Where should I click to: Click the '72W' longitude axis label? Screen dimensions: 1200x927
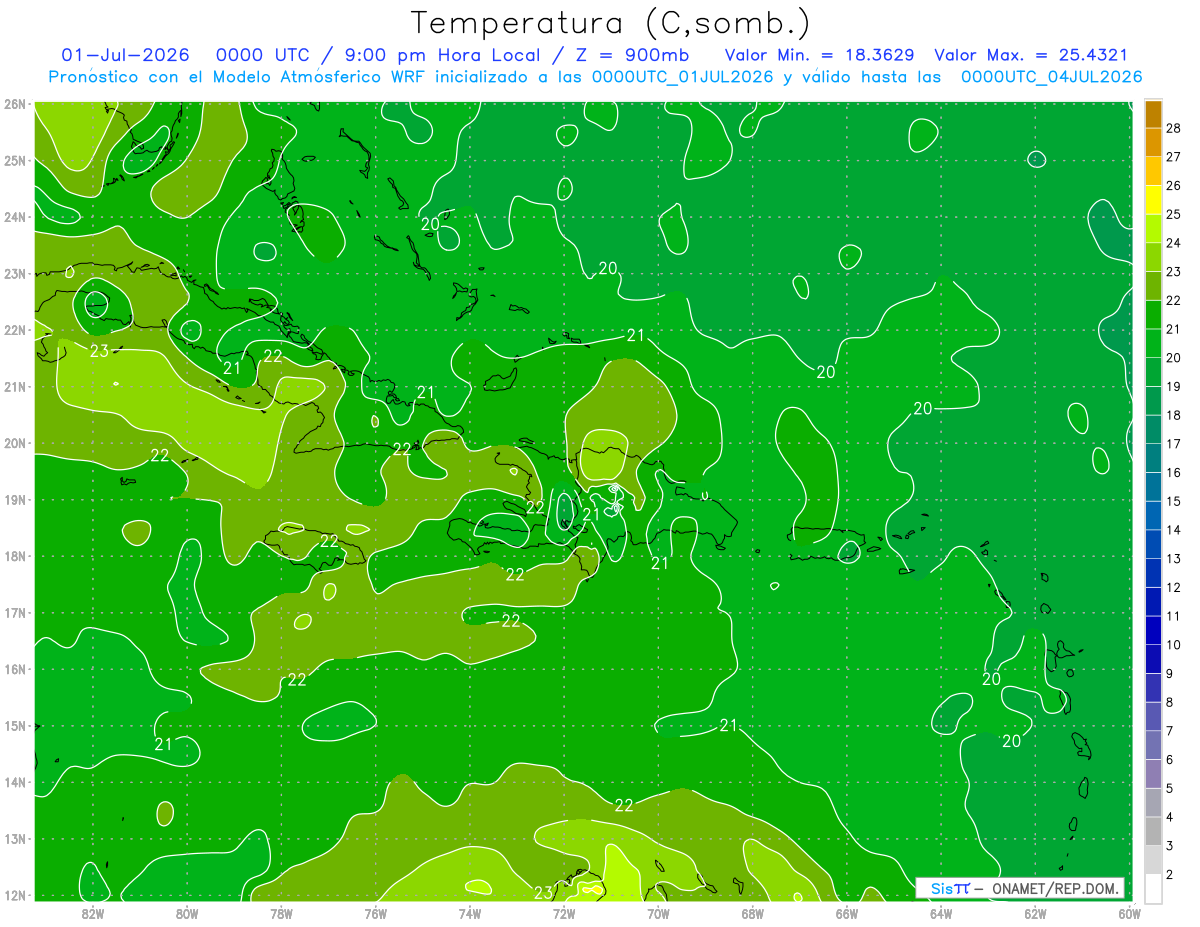pyautogui.click(x=564, y=913)
